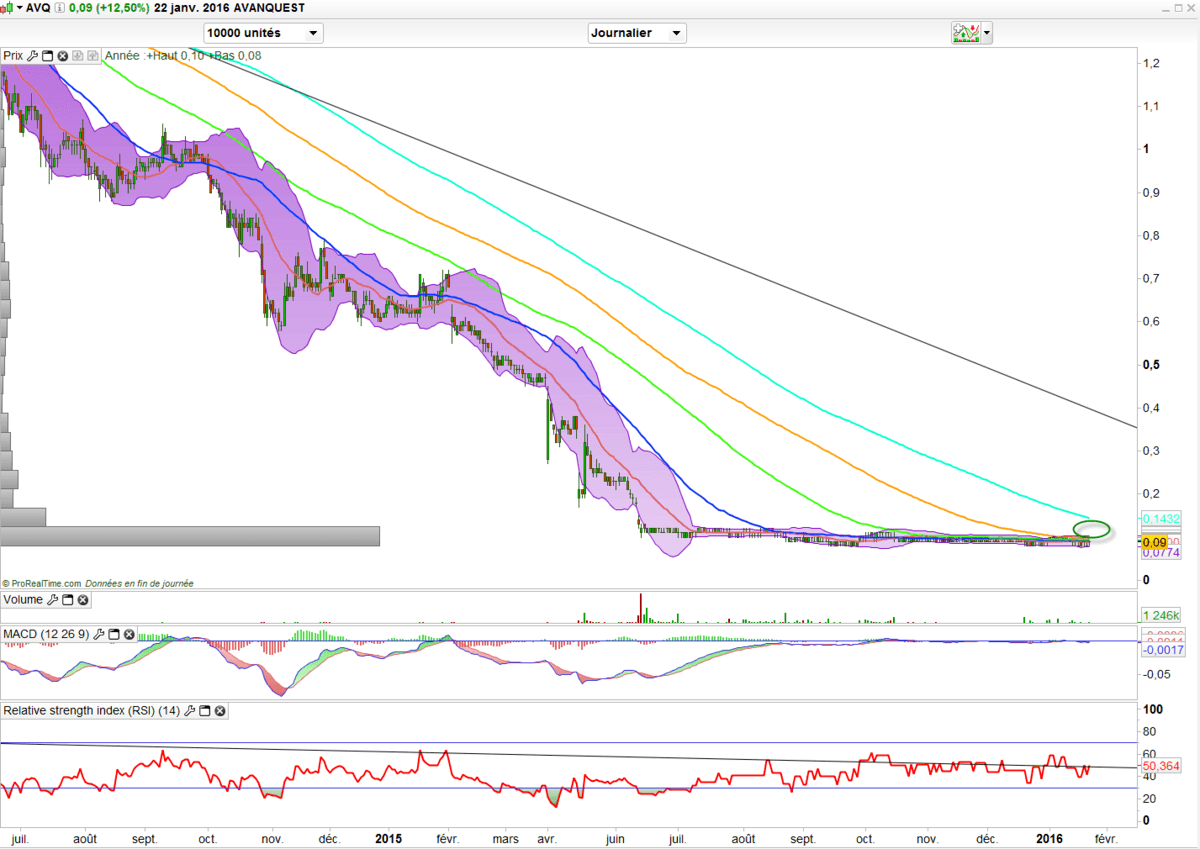Open RSI (14) wrench settings
1200x849 pixels.
point(190,711)
